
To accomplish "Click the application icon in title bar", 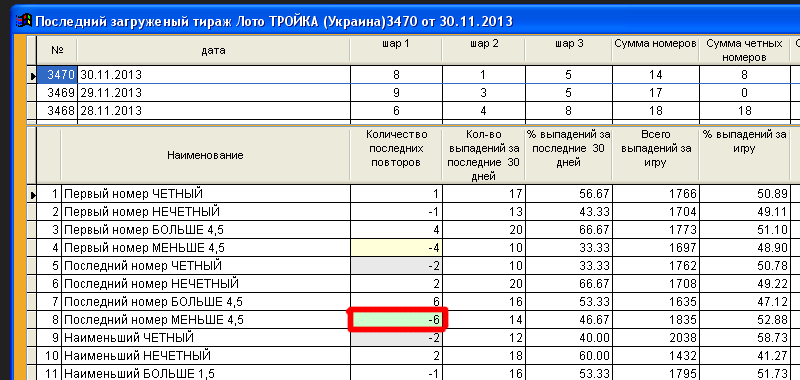I will 23,21.
